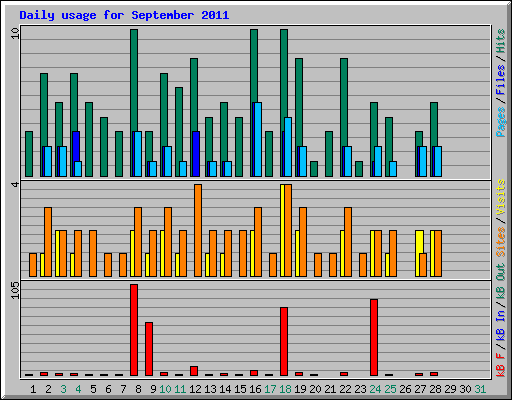Click the day label "22"
This screenshot has height=400, width=512.
tap(345, 389)
